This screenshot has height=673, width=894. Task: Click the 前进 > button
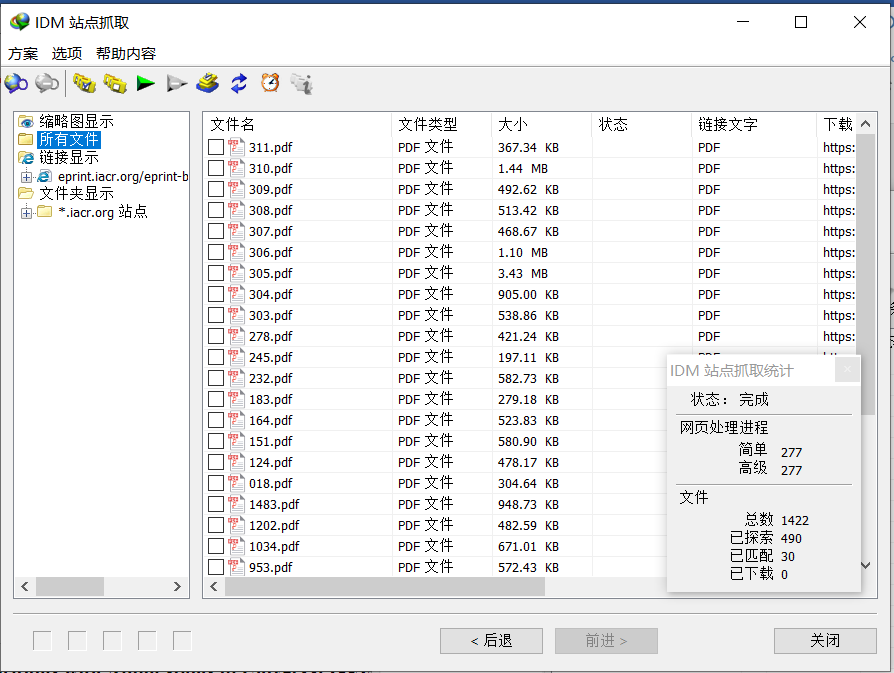[606, 641]
